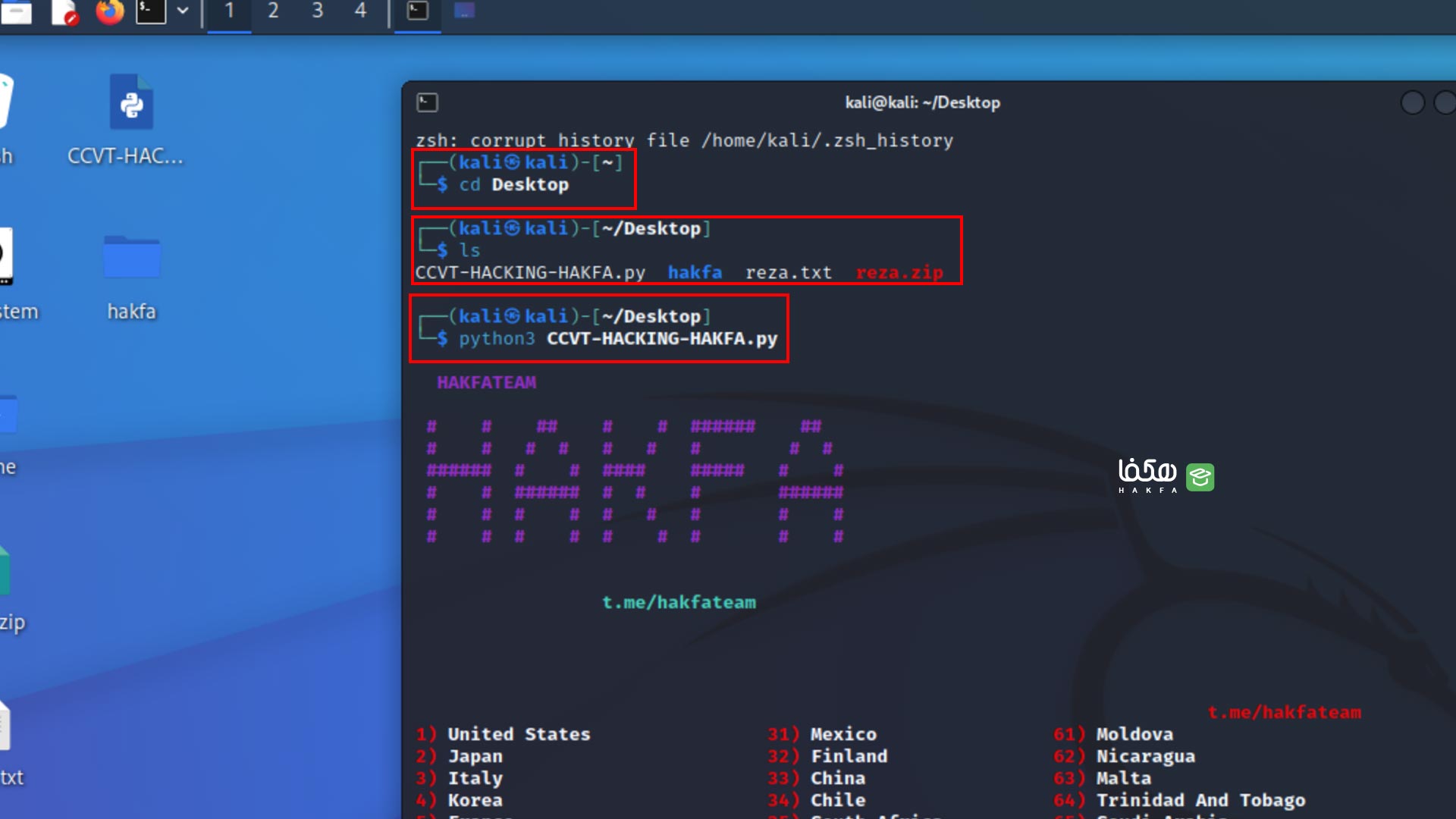Click CCVT-HACKING-HAKFA.py in the ls output
Viewport: 1456px width, 819px height.
point(530,272)
